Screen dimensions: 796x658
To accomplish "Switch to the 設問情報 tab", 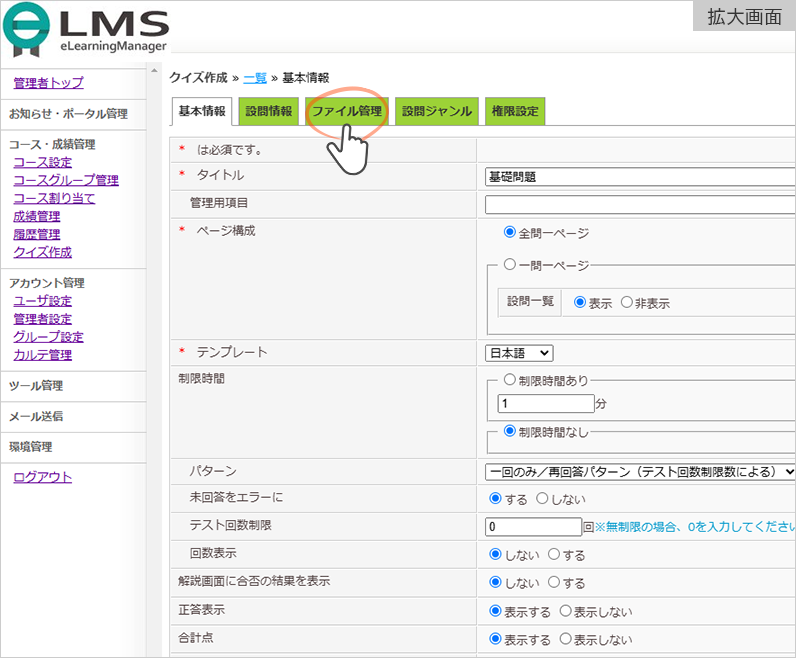I will point(269,112).
